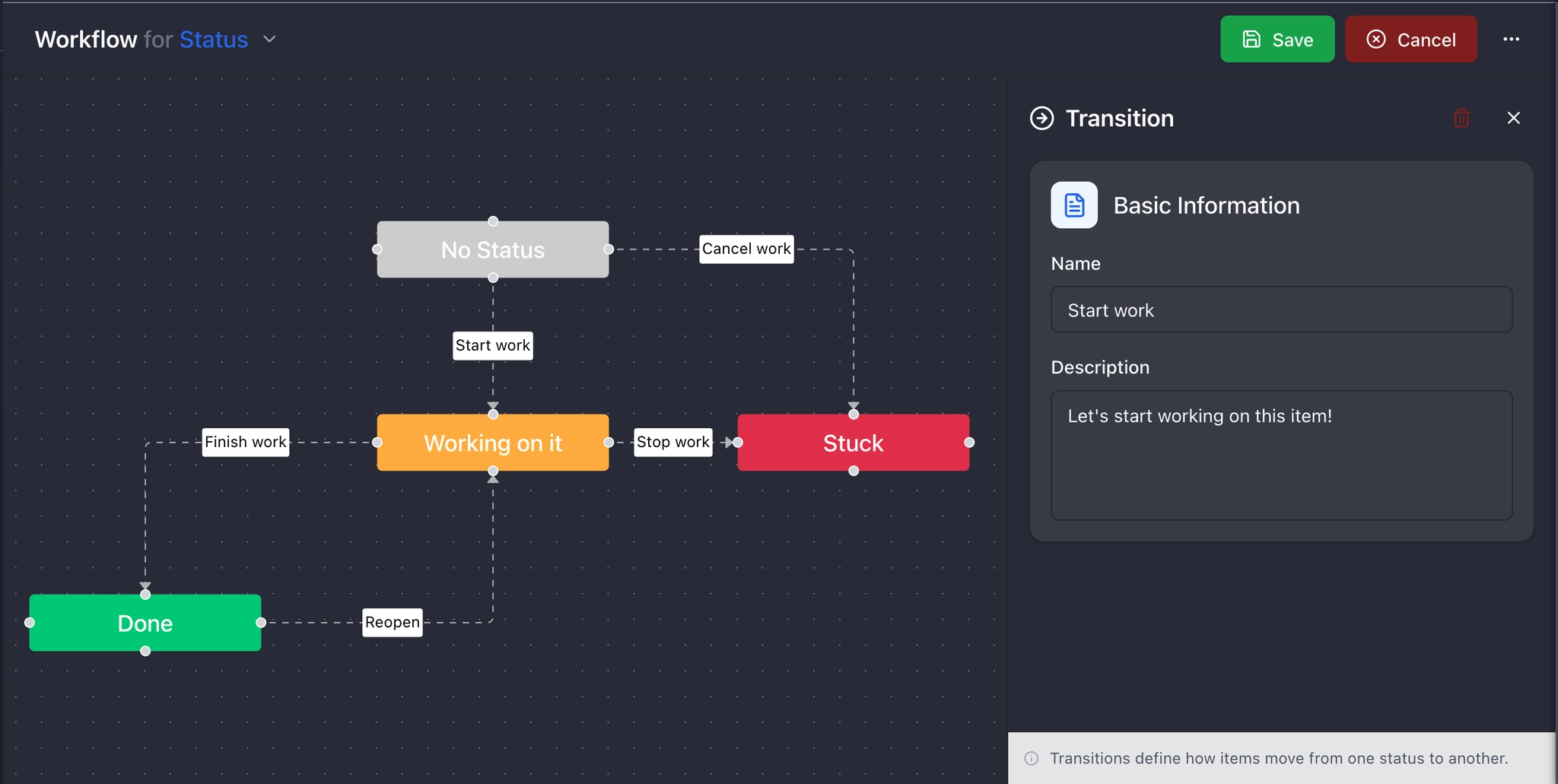
Task: Select the Start work transition label
Action: tap(492, 346)
